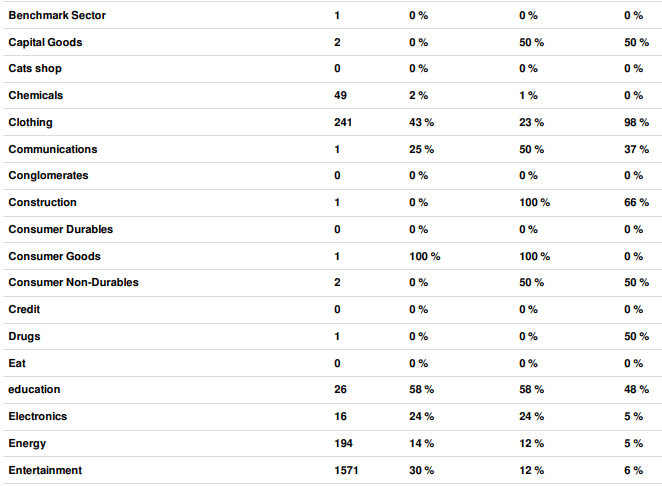Open the Consumer Goods sector
This screenshot has height=486, width=662.
click(54, 257)
